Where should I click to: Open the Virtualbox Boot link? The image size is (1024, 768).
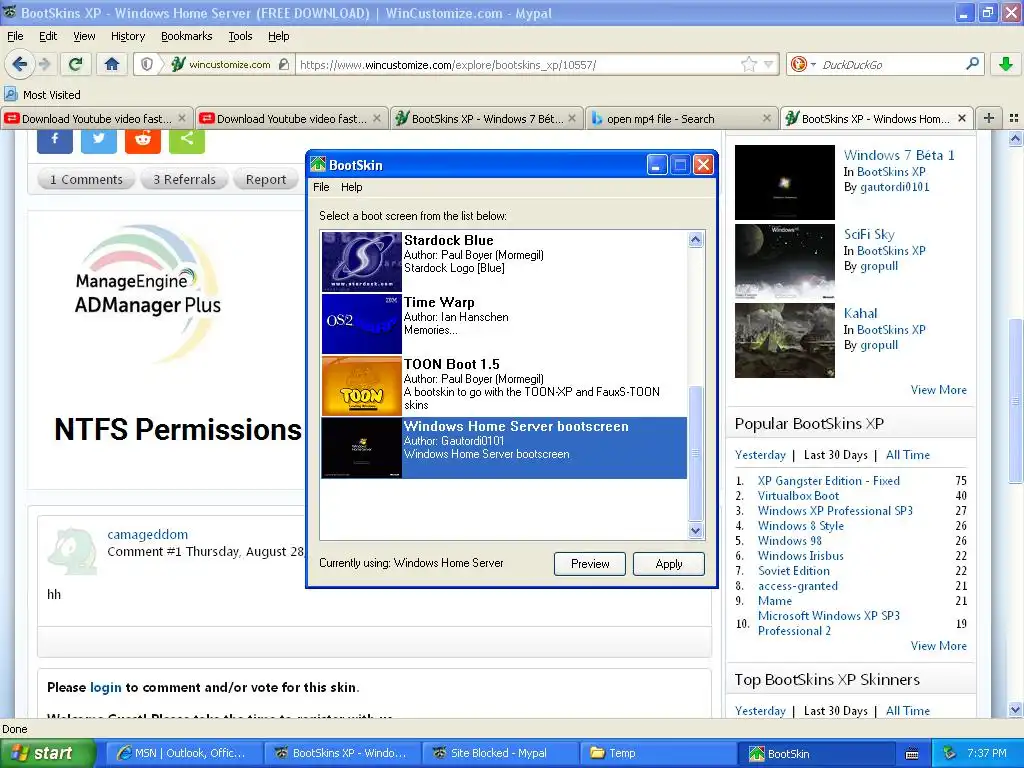click(798, 496)
